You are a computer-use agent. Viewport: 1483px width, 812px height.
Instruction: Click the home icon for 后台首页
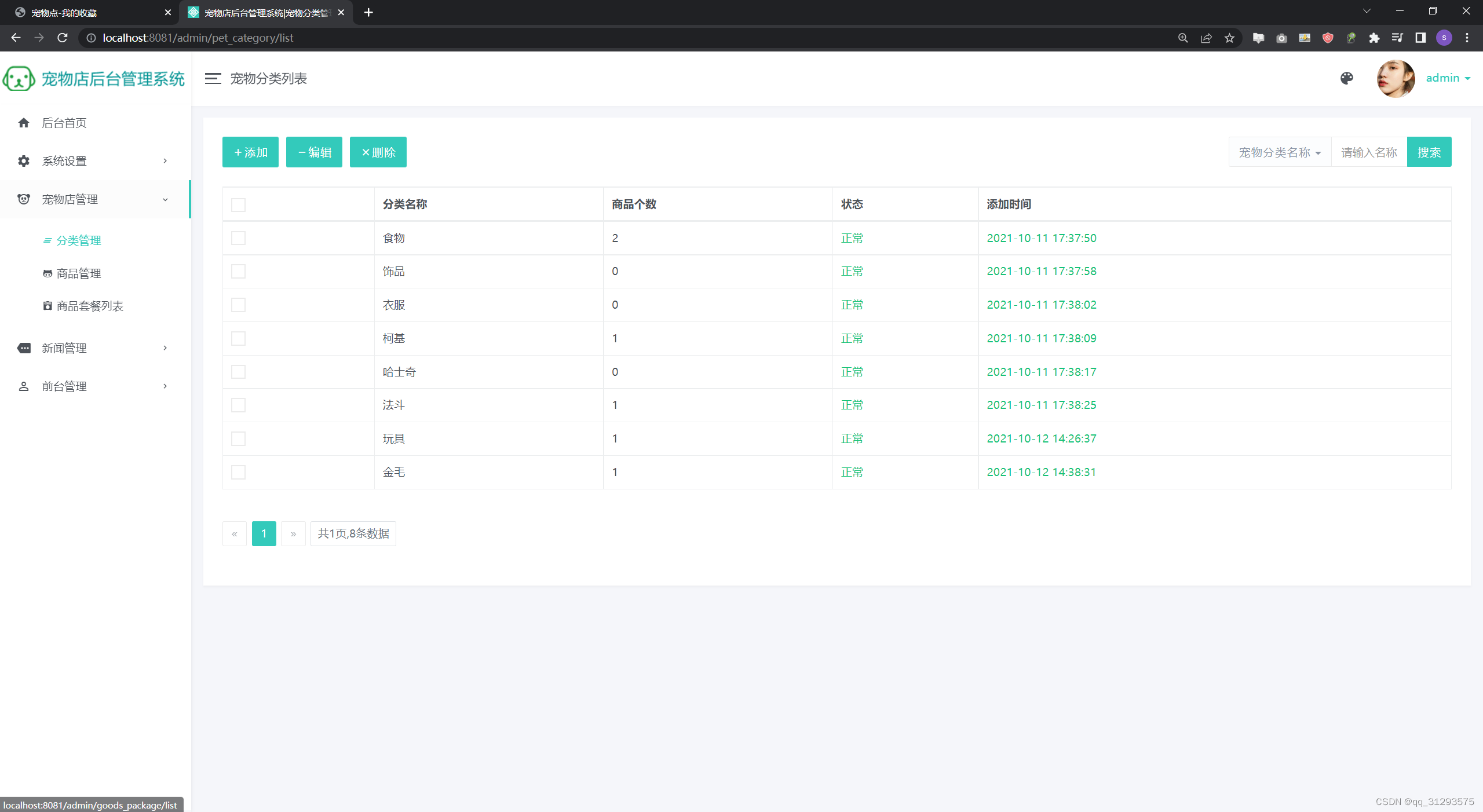(24, 123)
